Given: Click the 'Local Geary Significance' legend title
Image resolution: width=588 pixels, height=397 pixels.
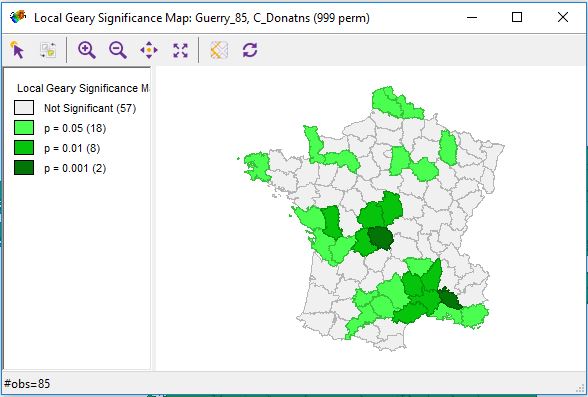Looking at the screenshot, I should tap(83, 88).
